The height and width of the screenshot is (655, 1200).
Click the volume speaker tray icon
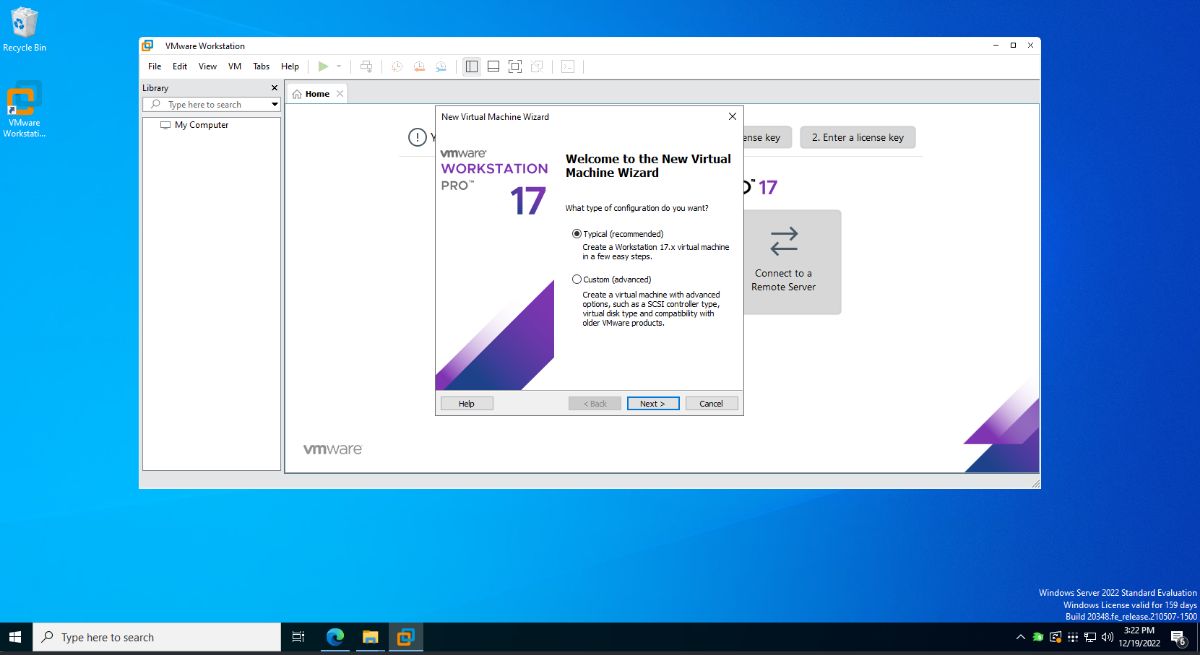1107,637
